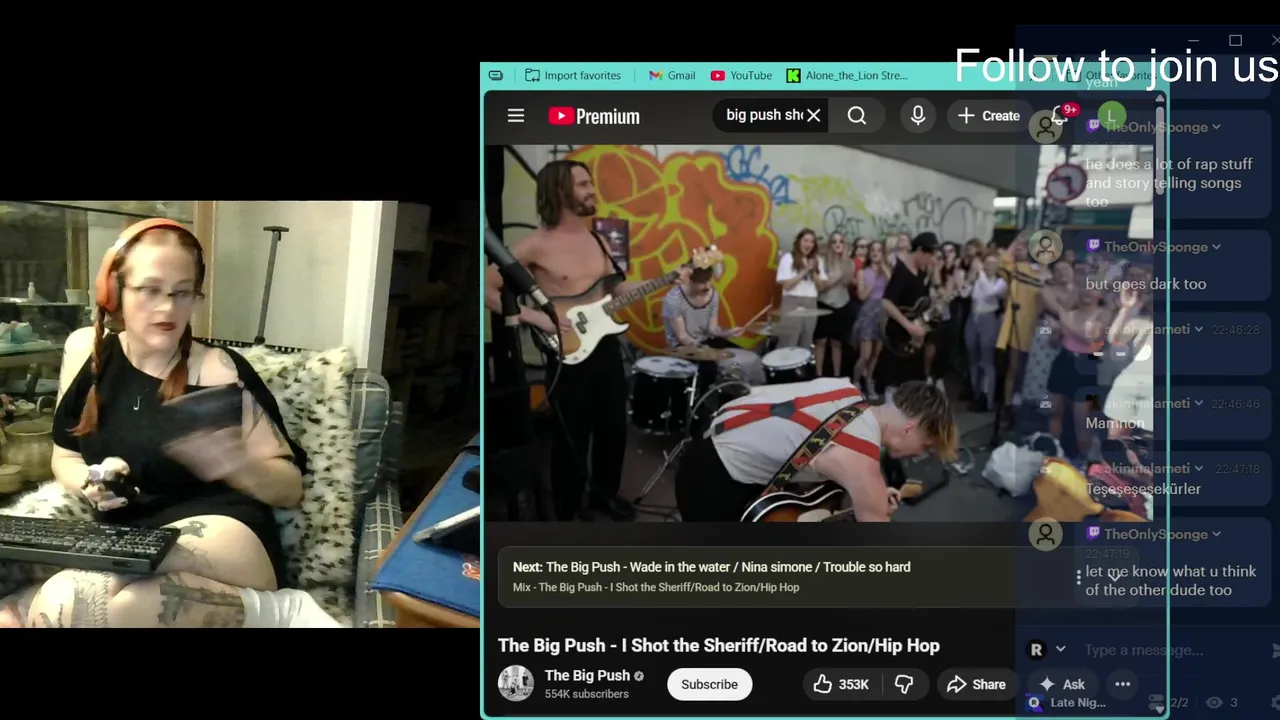Expand TheOnlySponge menu on the 22:47:19 message
This screenshot has width=1280, height=720.
point(1216,534)
